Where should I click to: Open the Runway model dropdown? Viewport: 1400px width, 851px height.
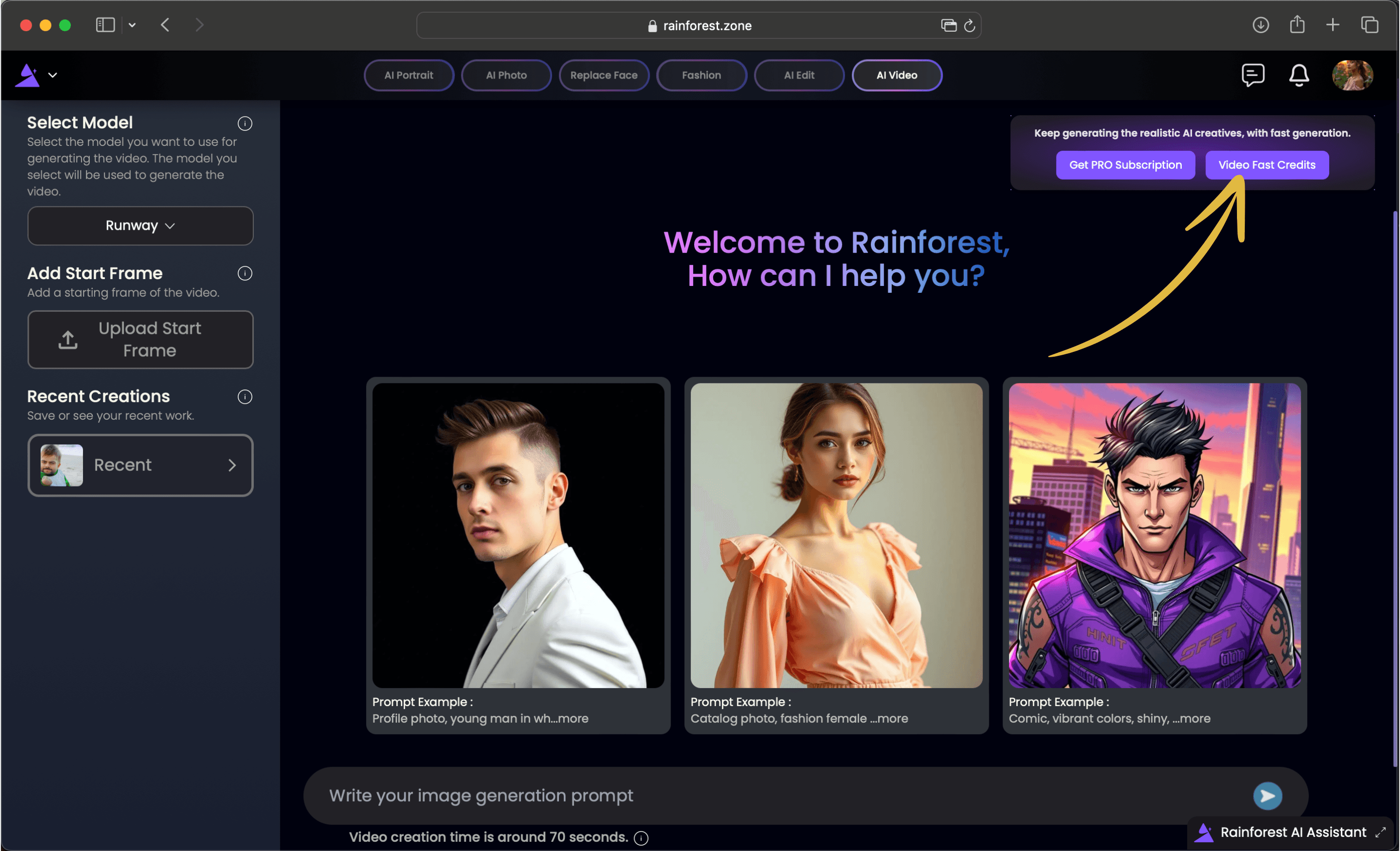click(x=140, y=225)
